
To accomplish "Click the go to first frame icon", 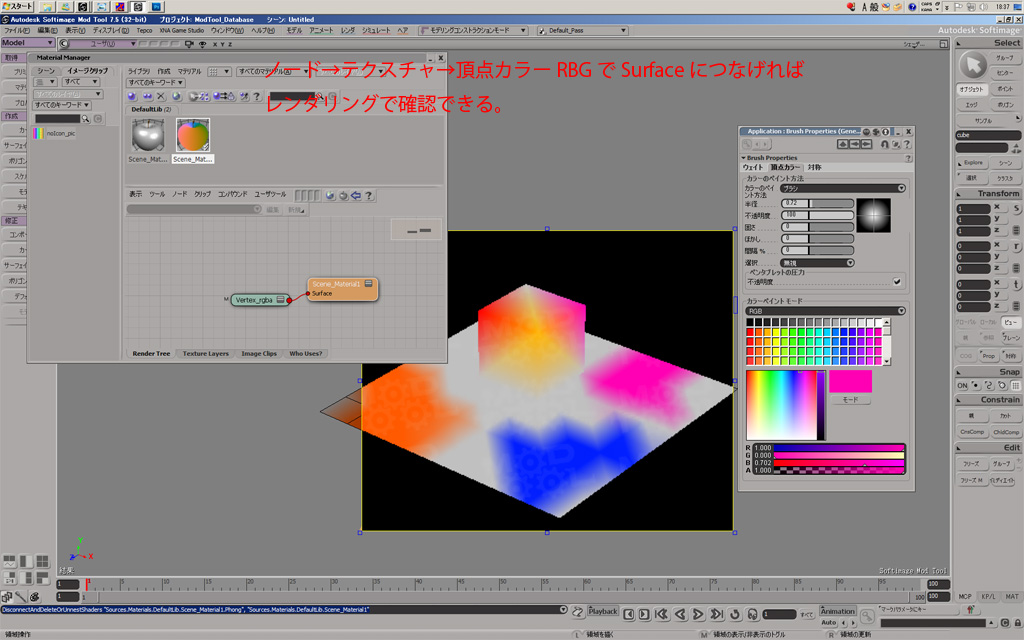I will coord(662,614).
